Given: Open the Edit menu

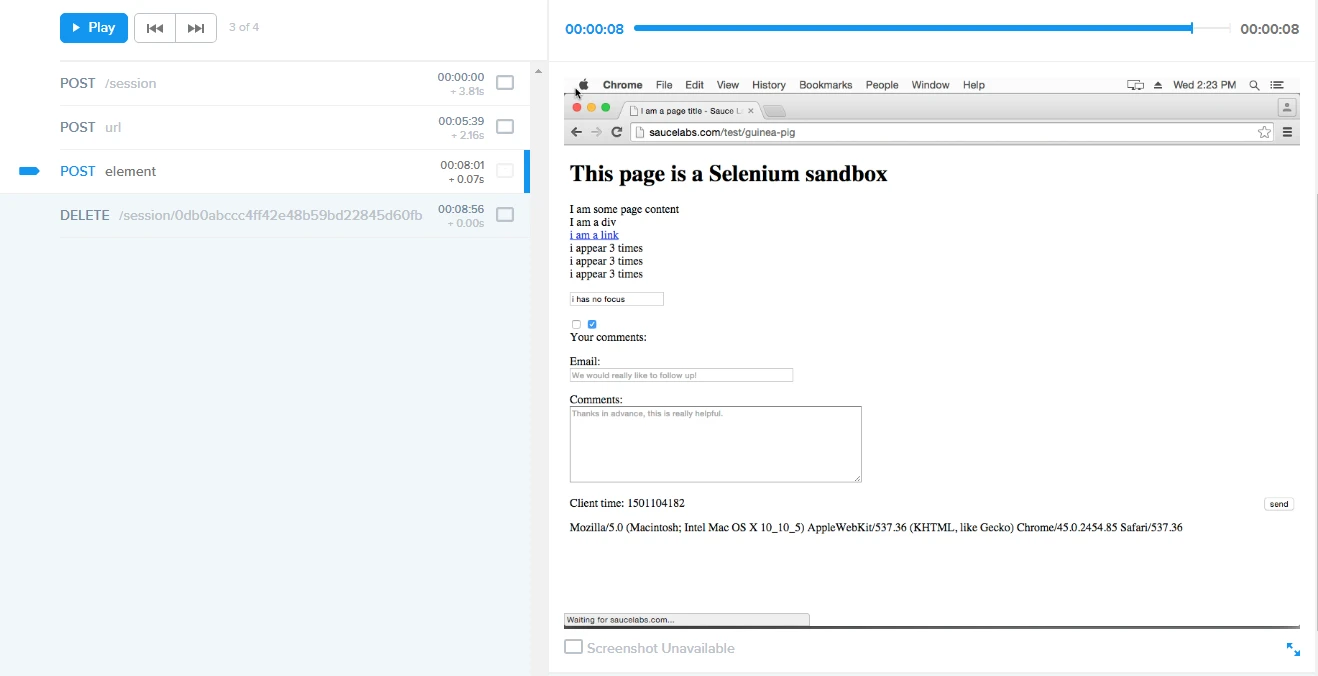Looking at the screenshot, I should tap(694, 85).
